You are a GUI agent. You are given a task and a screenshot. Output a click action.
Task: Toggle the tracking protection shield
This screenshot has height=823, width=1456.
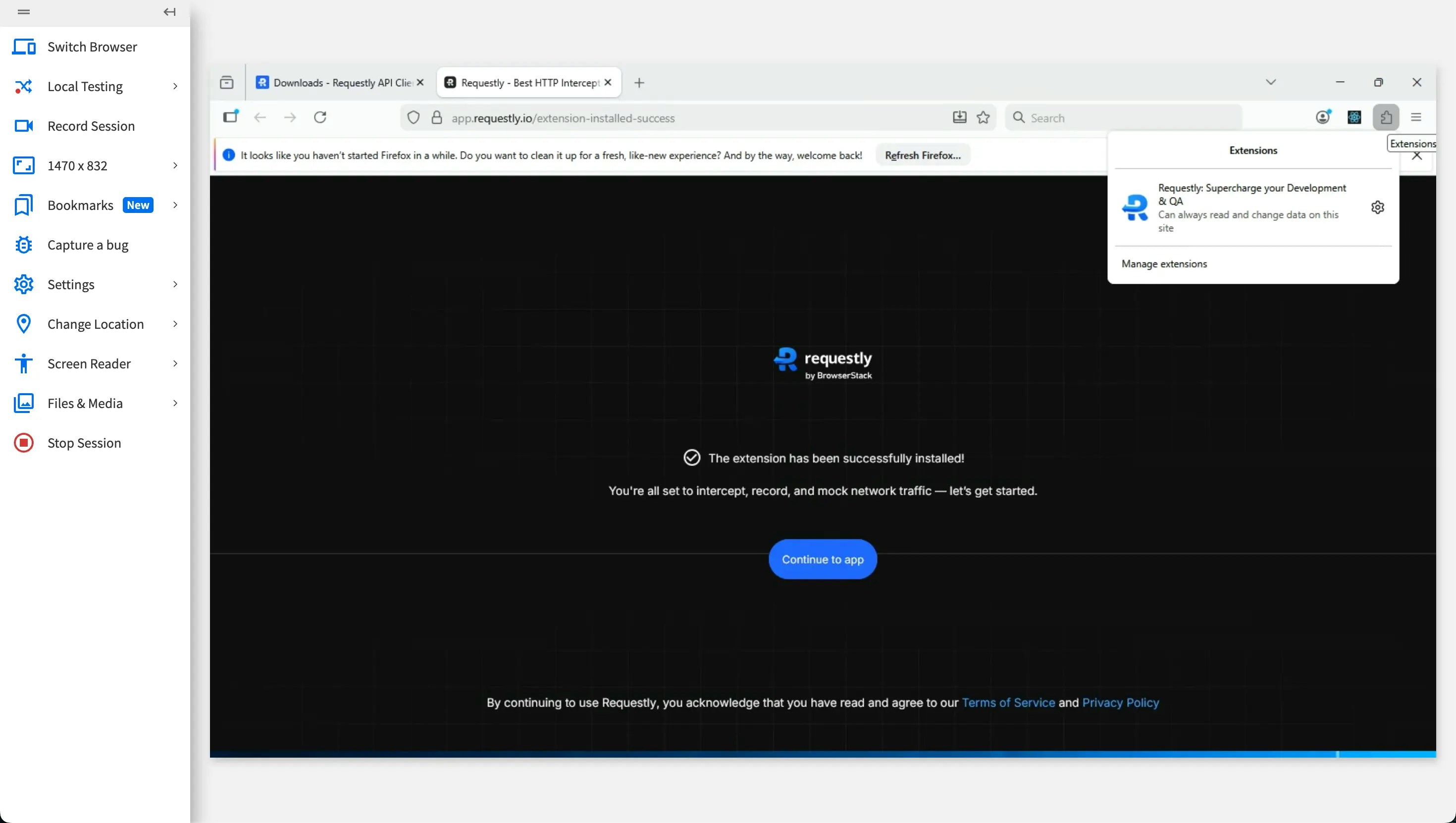click(414, 117)
